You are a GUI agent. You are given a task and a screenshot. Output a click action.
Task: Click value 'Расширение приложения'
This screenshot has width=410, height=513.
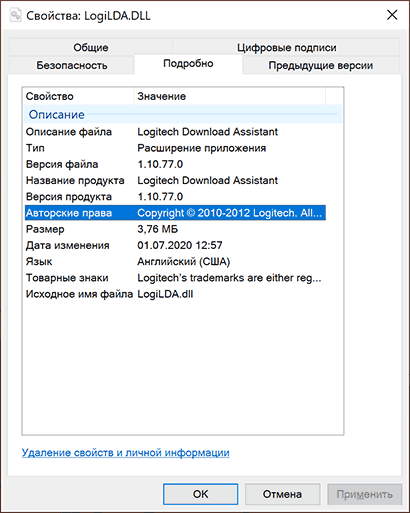pos(201,148)
